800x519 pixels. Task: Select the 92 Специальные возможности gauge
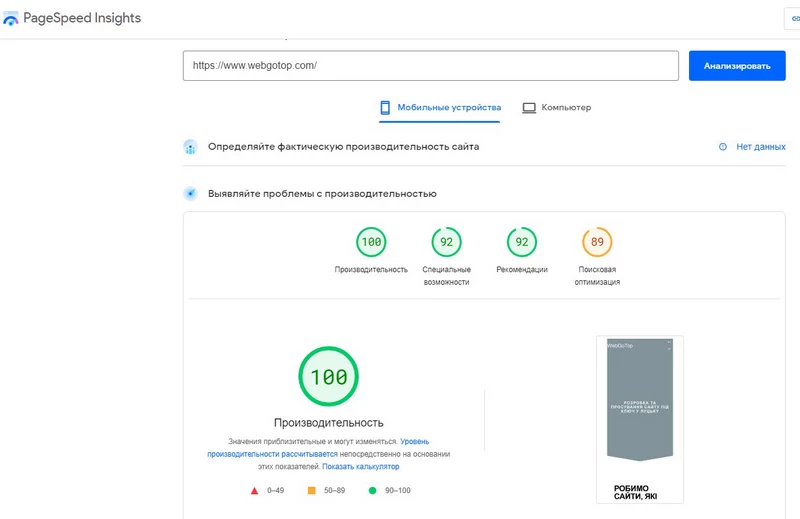click(x=446, y=242)
